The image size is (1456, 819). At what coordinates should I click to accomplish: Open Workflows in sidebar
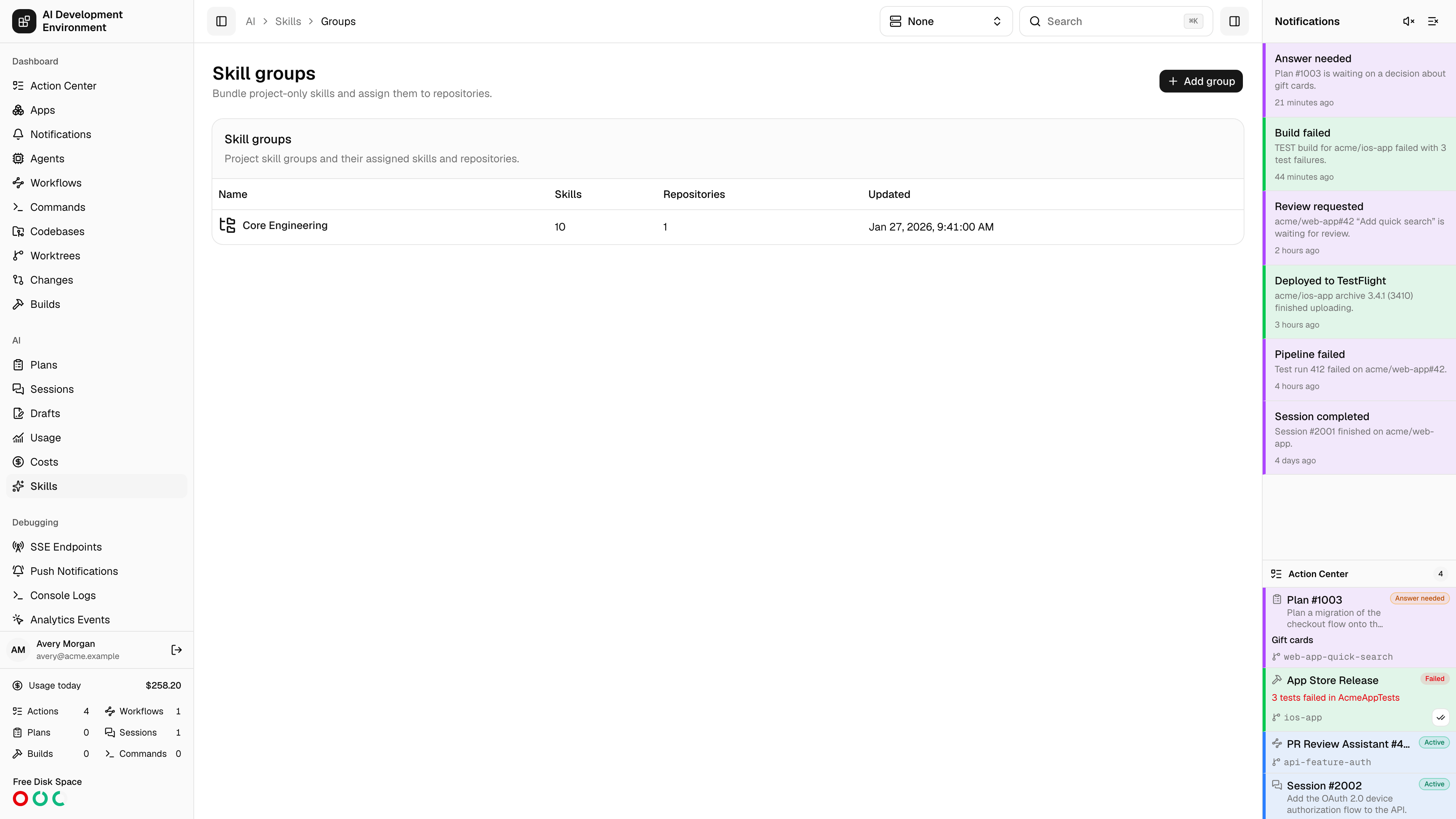[x=97, y=183]
